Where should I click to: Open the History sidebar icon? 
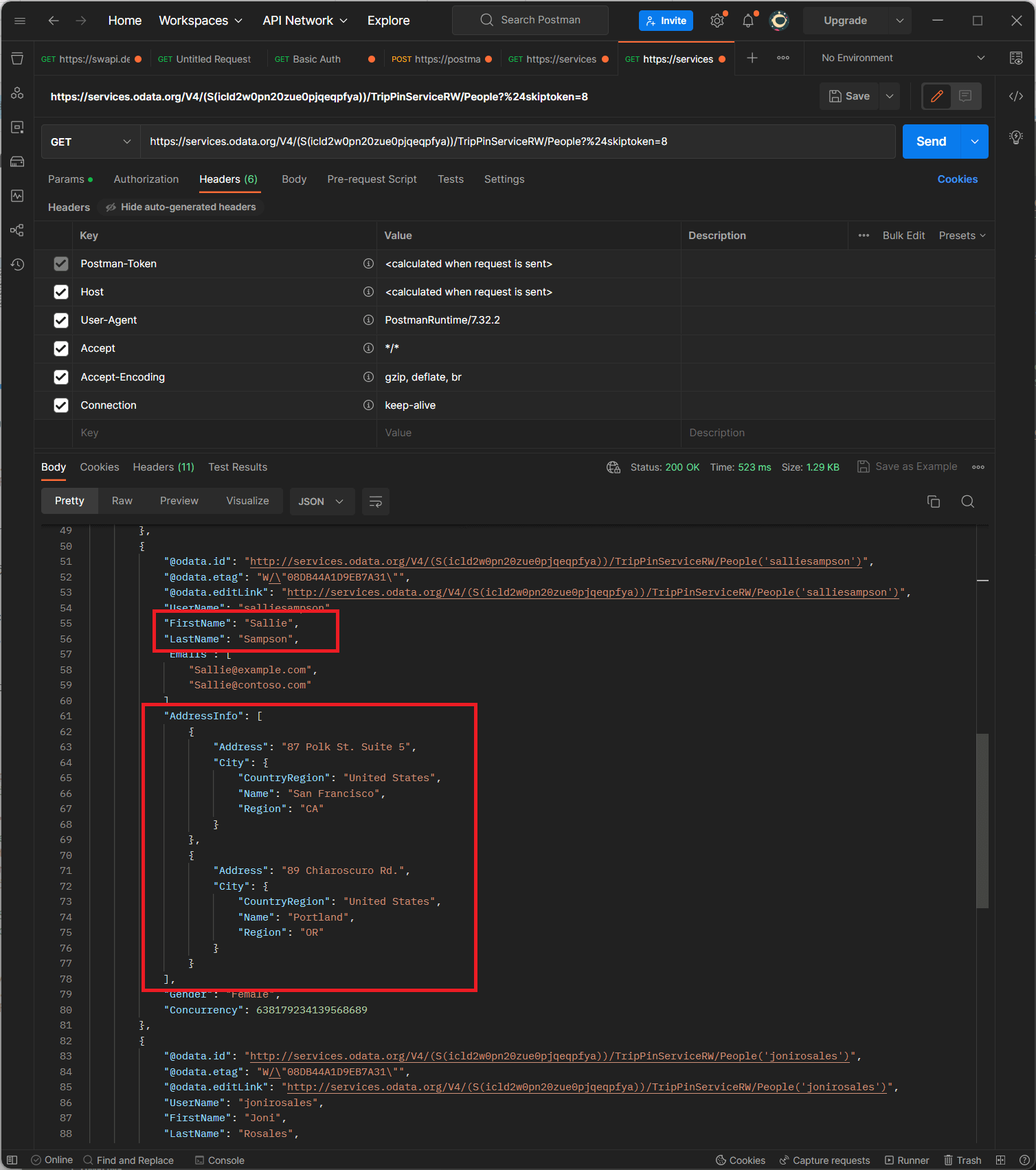click(x=17, y=265)
